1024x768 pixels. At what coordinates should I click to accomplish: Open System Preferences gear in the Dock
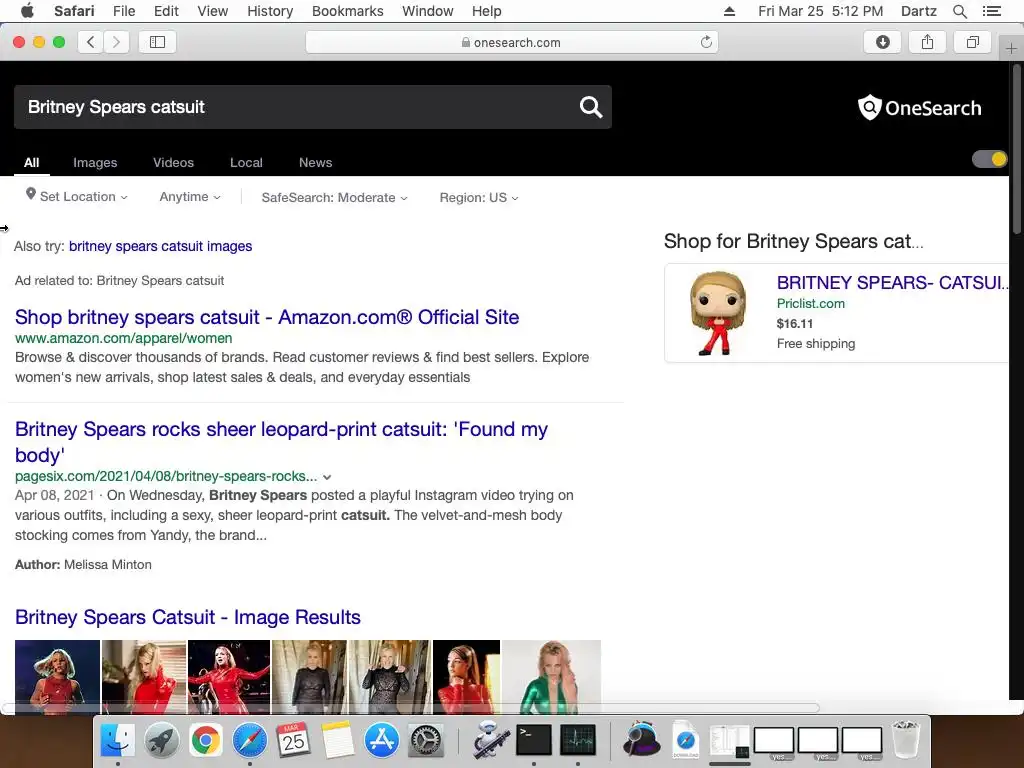click(426, 741)
